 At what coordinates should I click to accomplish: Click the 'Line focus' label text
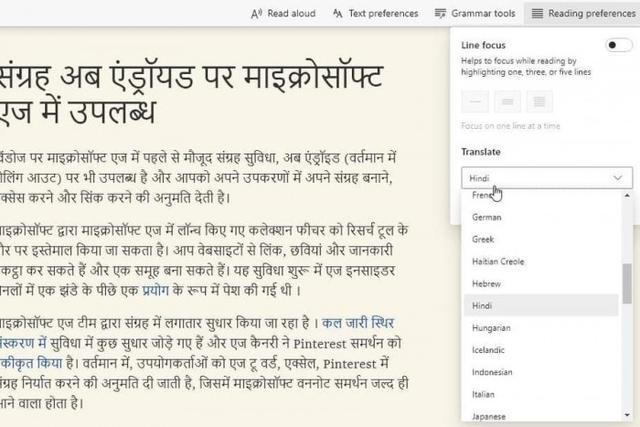click(483, 45)
